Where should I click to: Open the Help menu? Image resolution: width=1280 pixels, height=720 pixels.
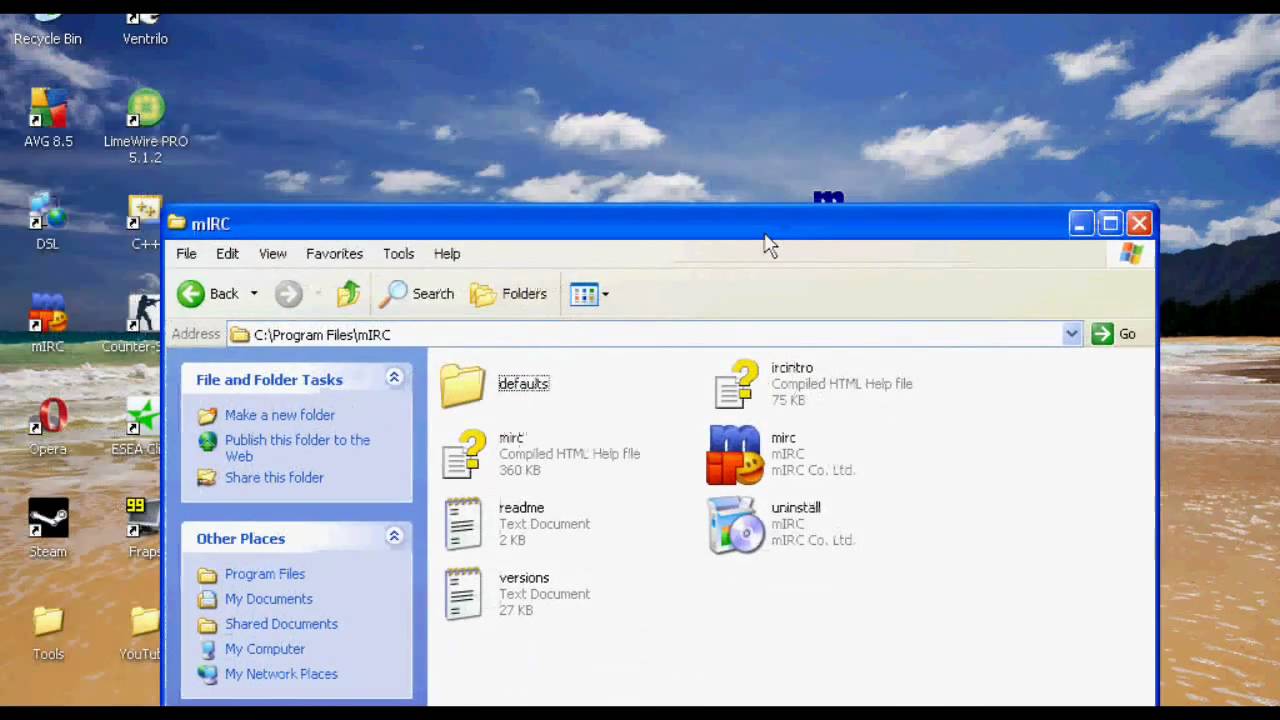[447, 254]
